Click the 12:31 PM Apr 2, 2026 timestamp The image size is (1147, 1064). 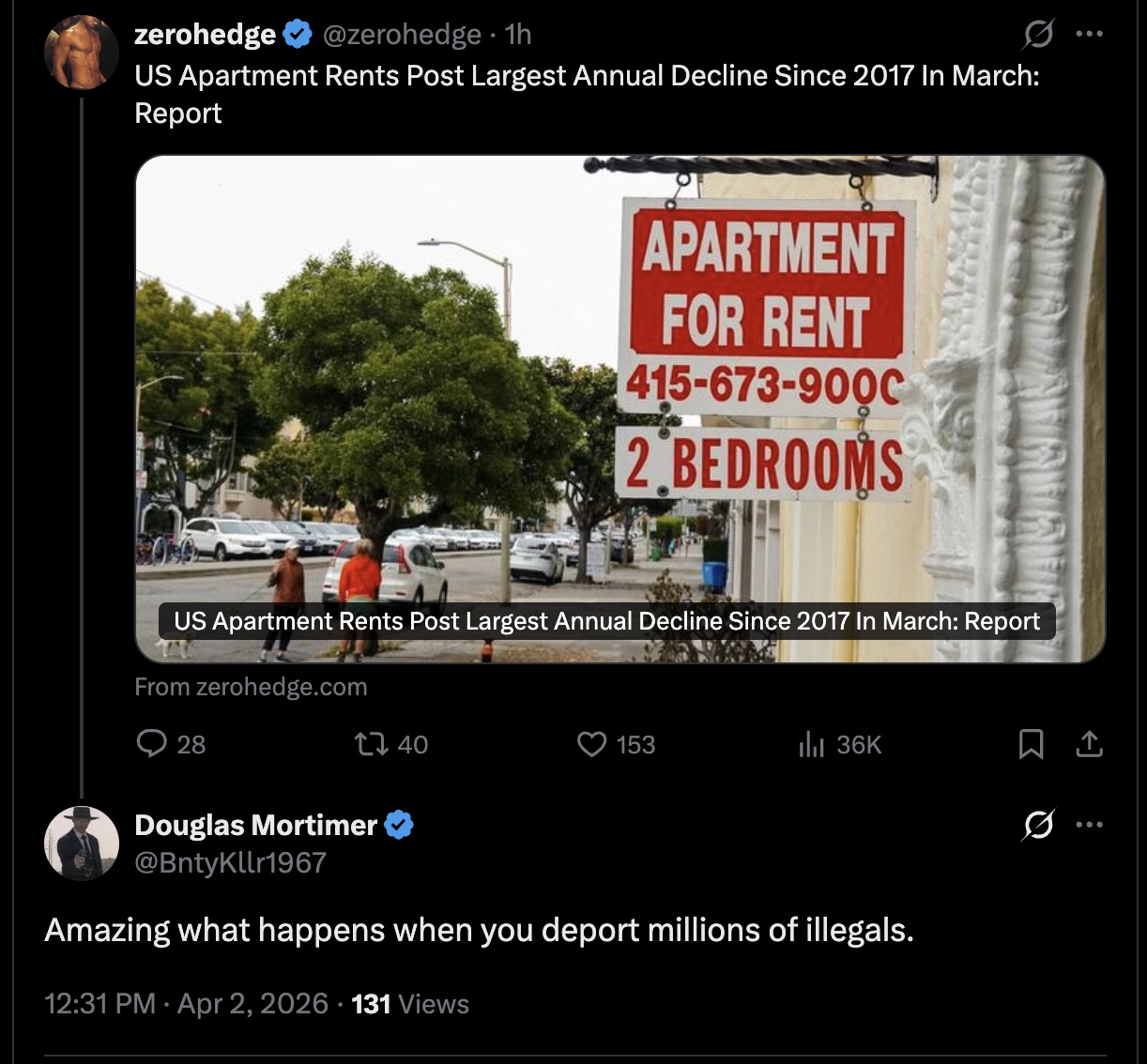coord(186,1004)
